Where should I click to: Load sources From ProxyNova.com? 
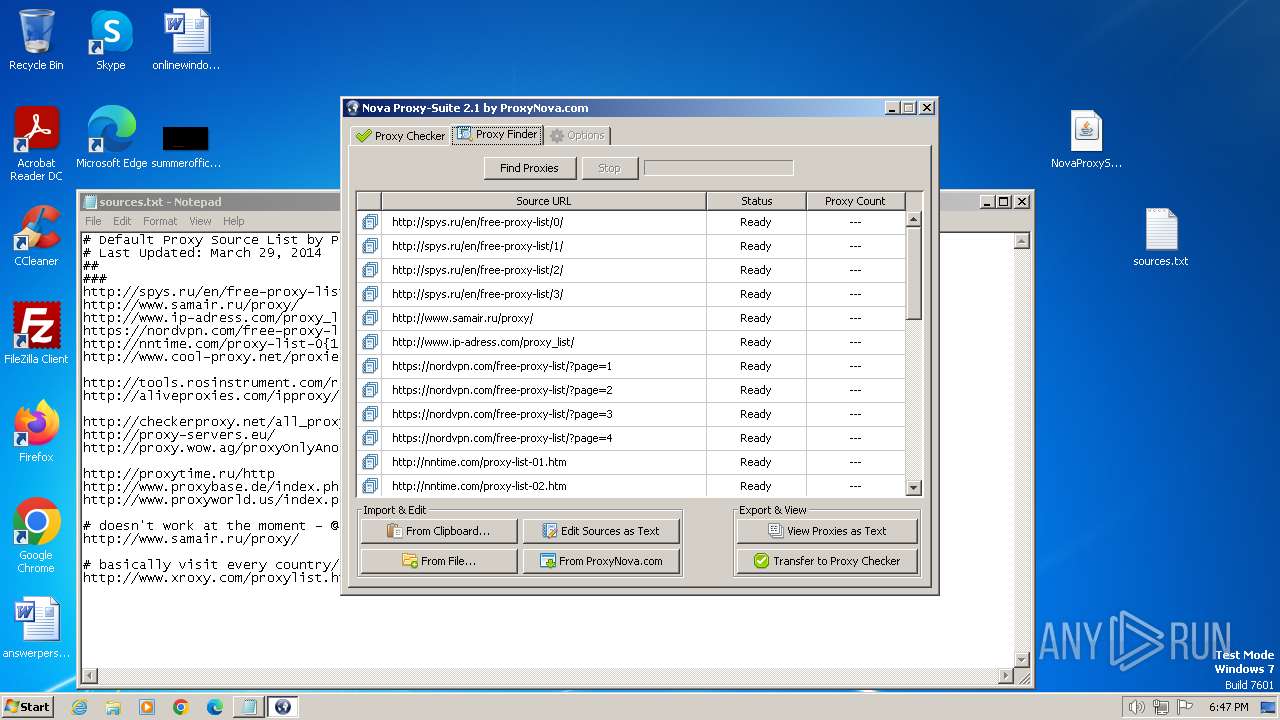pos(601,561)
